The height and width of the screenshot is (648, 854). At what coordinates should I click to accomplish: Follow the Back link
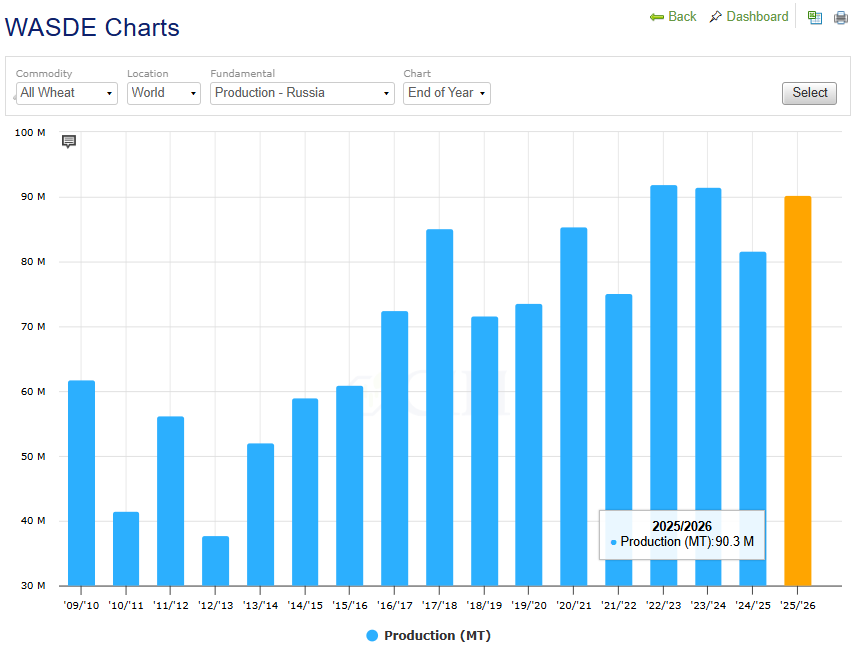click(682, 17)
